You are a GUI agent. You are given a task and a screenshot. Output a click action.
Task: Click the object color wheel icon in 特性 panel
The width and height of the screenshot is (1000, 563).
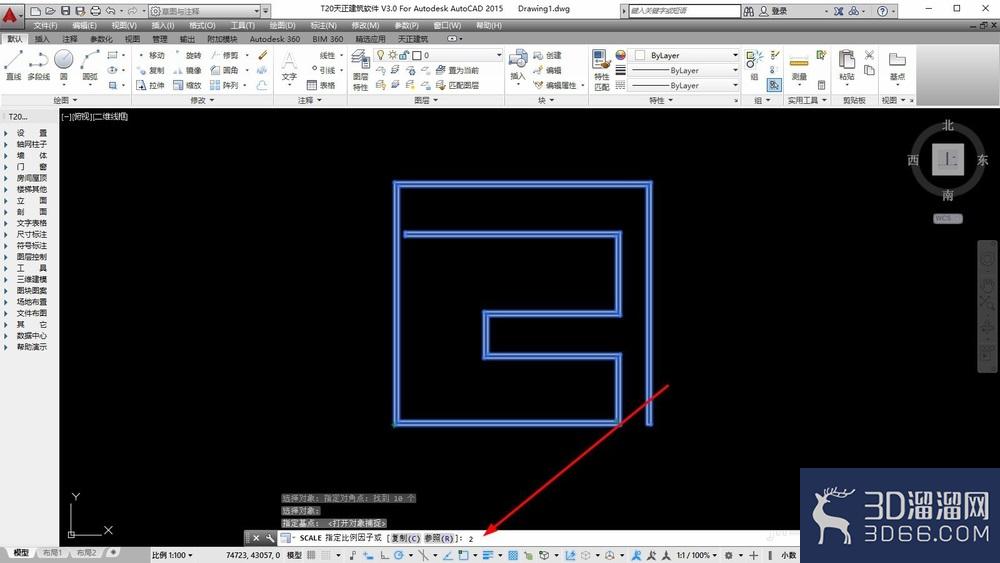[x=621, y=55]
